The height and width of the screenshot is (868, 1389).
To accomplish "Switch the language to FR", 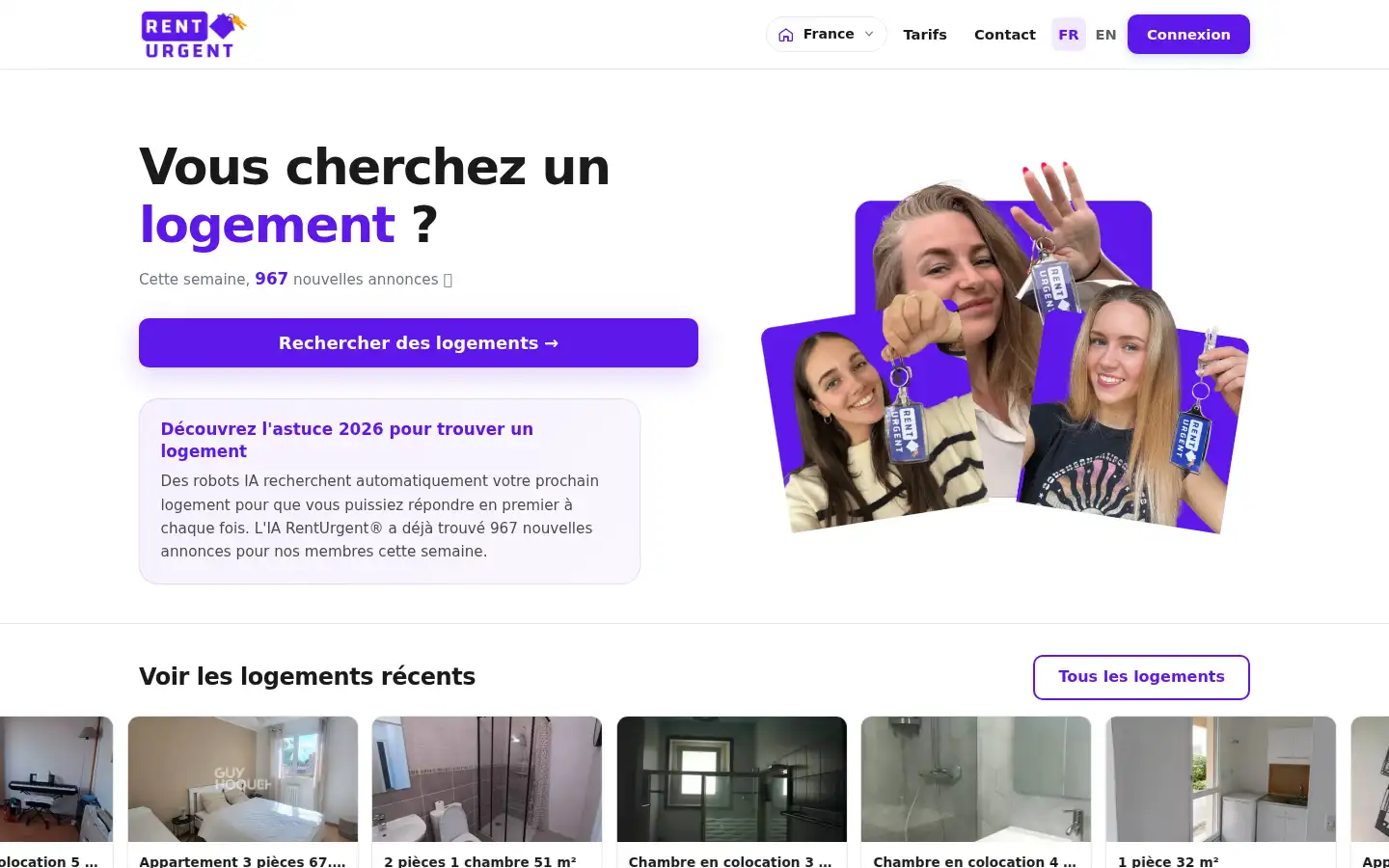I will coord(1069,35).
